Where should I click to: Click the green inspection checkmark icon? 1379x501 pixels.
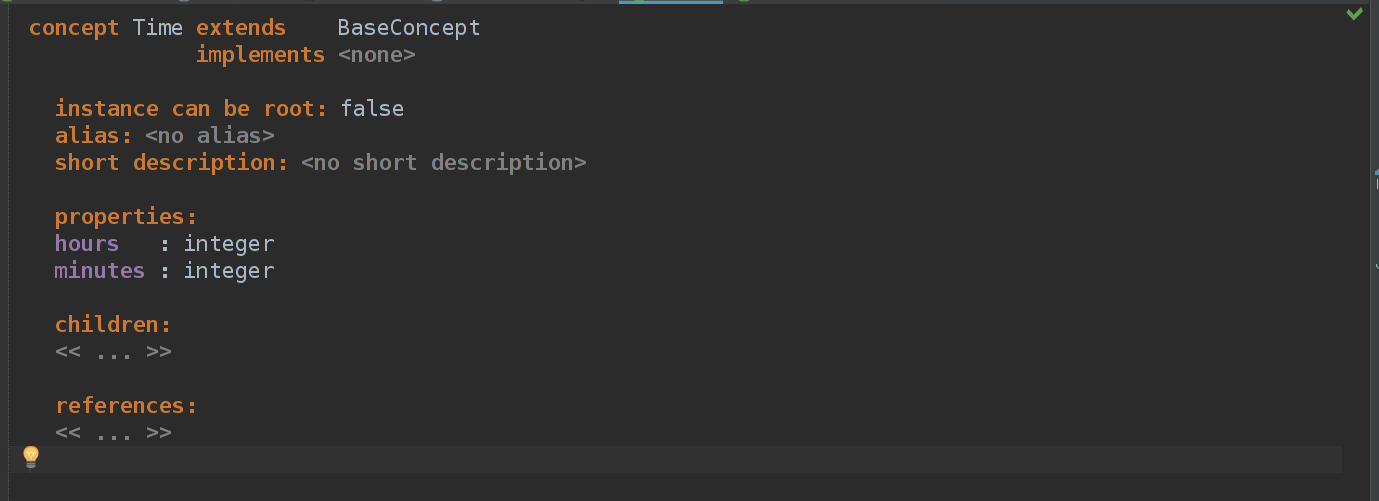coord(1355,14)
